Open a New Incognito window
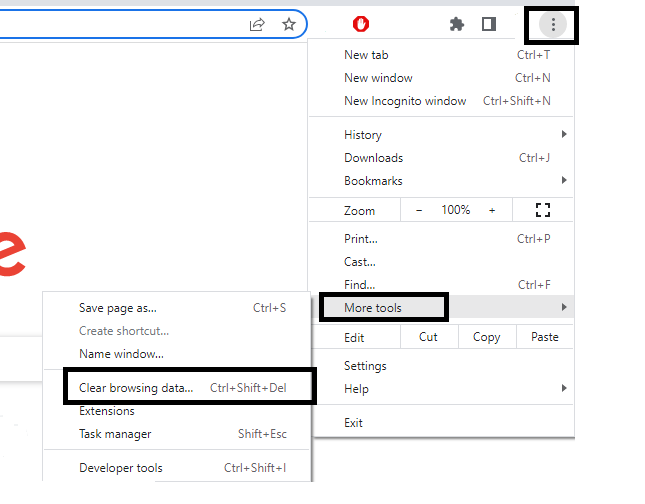The image size is (645, 504). 441,101
